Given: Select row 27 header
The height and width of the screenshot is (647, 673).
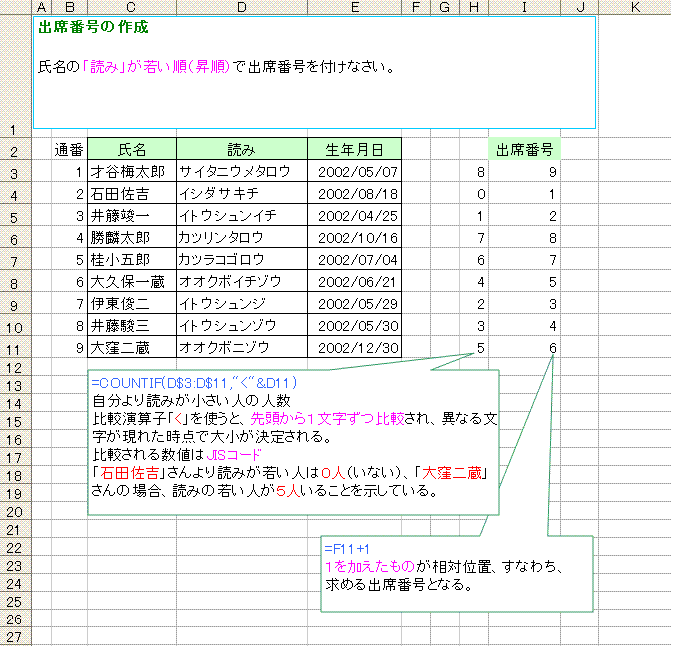Looking at the screenshot, I should [x=14, y=637].
